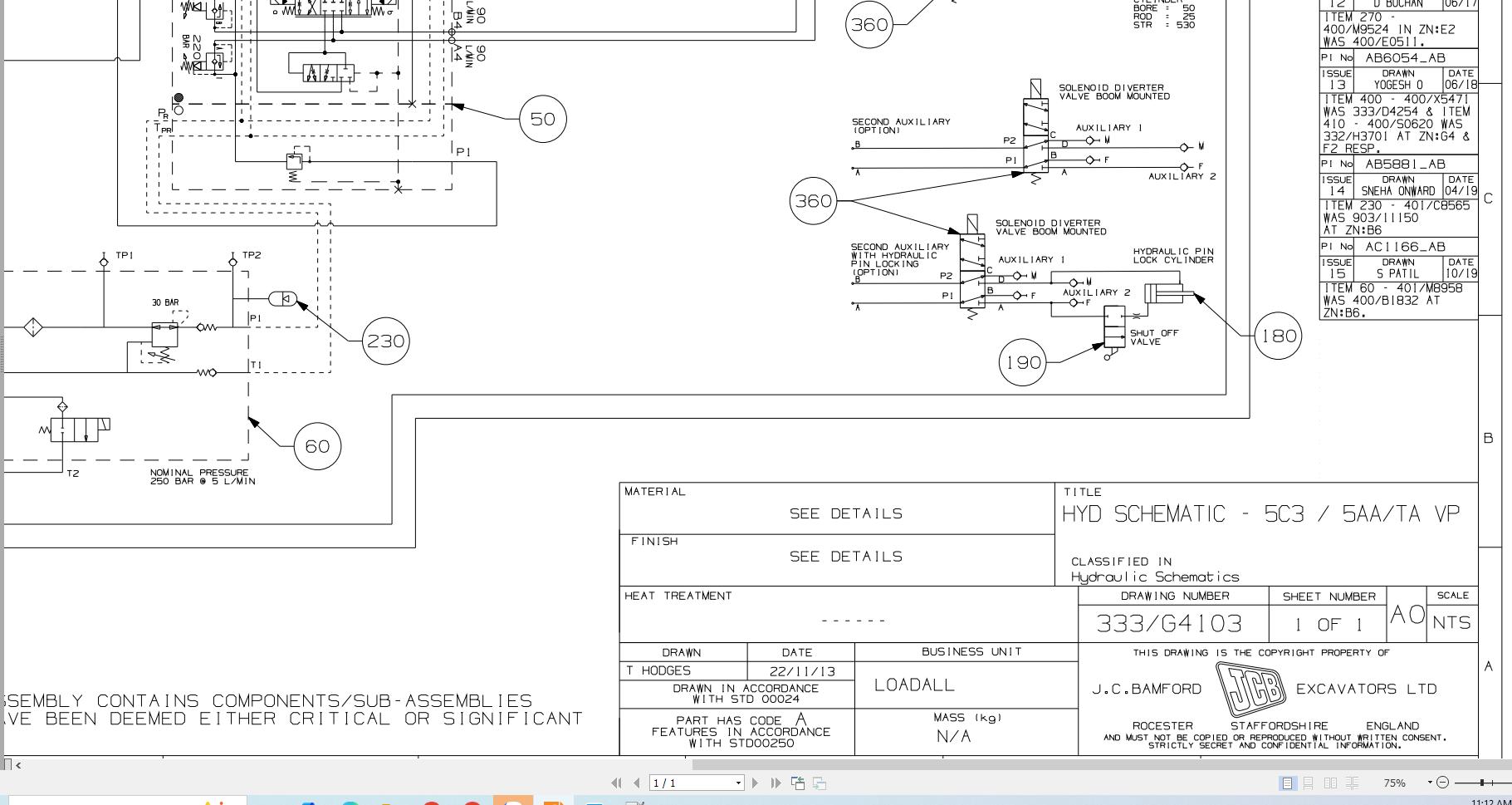Click the HYDRAULIC PIN LOCK CYLINDER label
Image resolution: width=1512 pixels, height=805 pixels.
tap(1173, 256)
